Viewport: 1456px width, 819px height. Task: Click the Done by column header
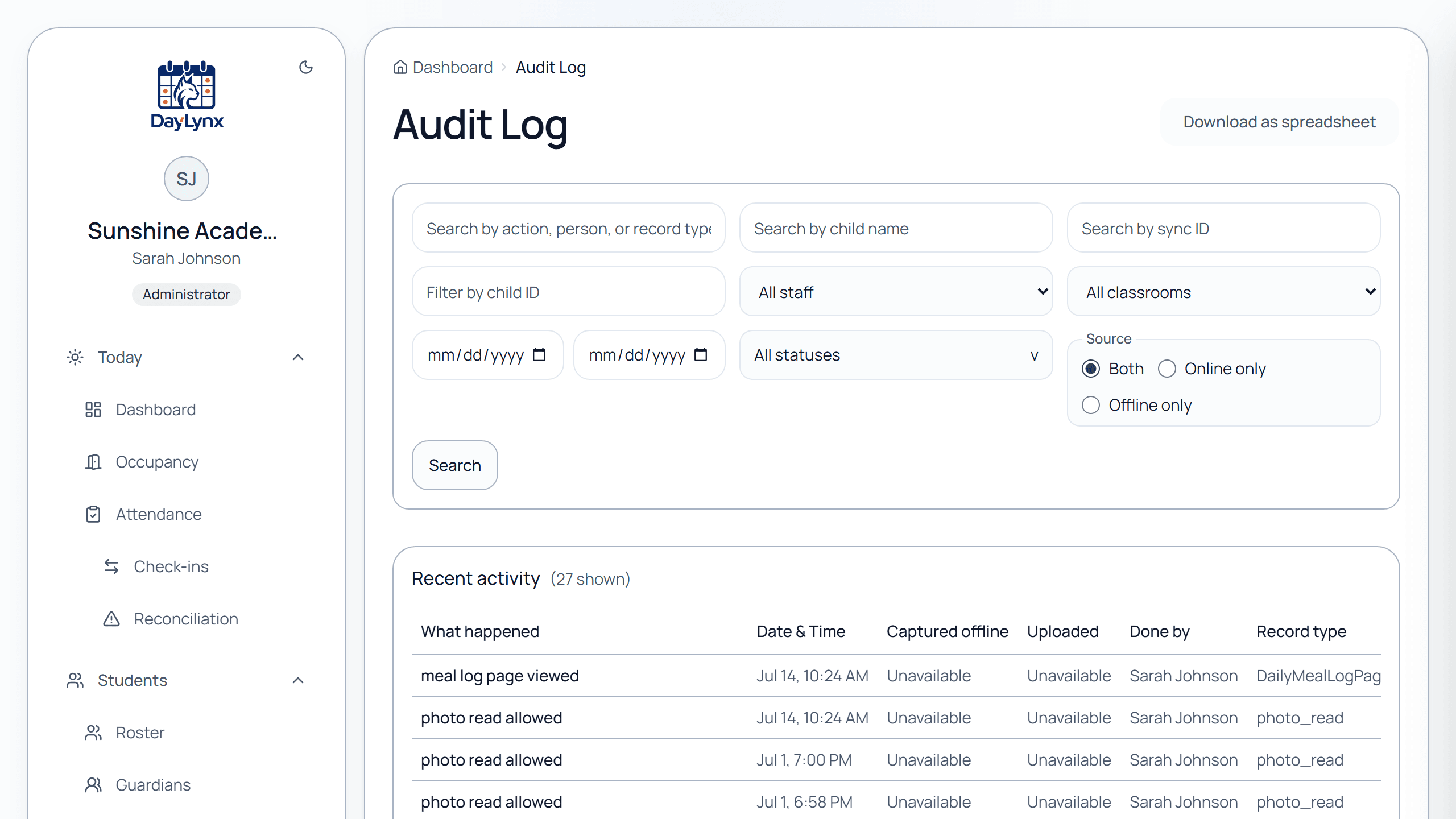[x=1160, y=631]
